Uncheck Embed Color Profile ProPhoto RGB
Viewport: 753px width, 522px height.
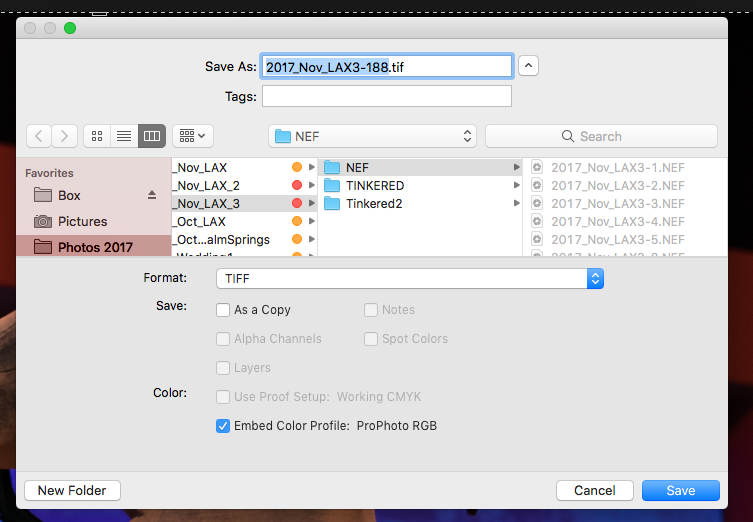point(223,425)
